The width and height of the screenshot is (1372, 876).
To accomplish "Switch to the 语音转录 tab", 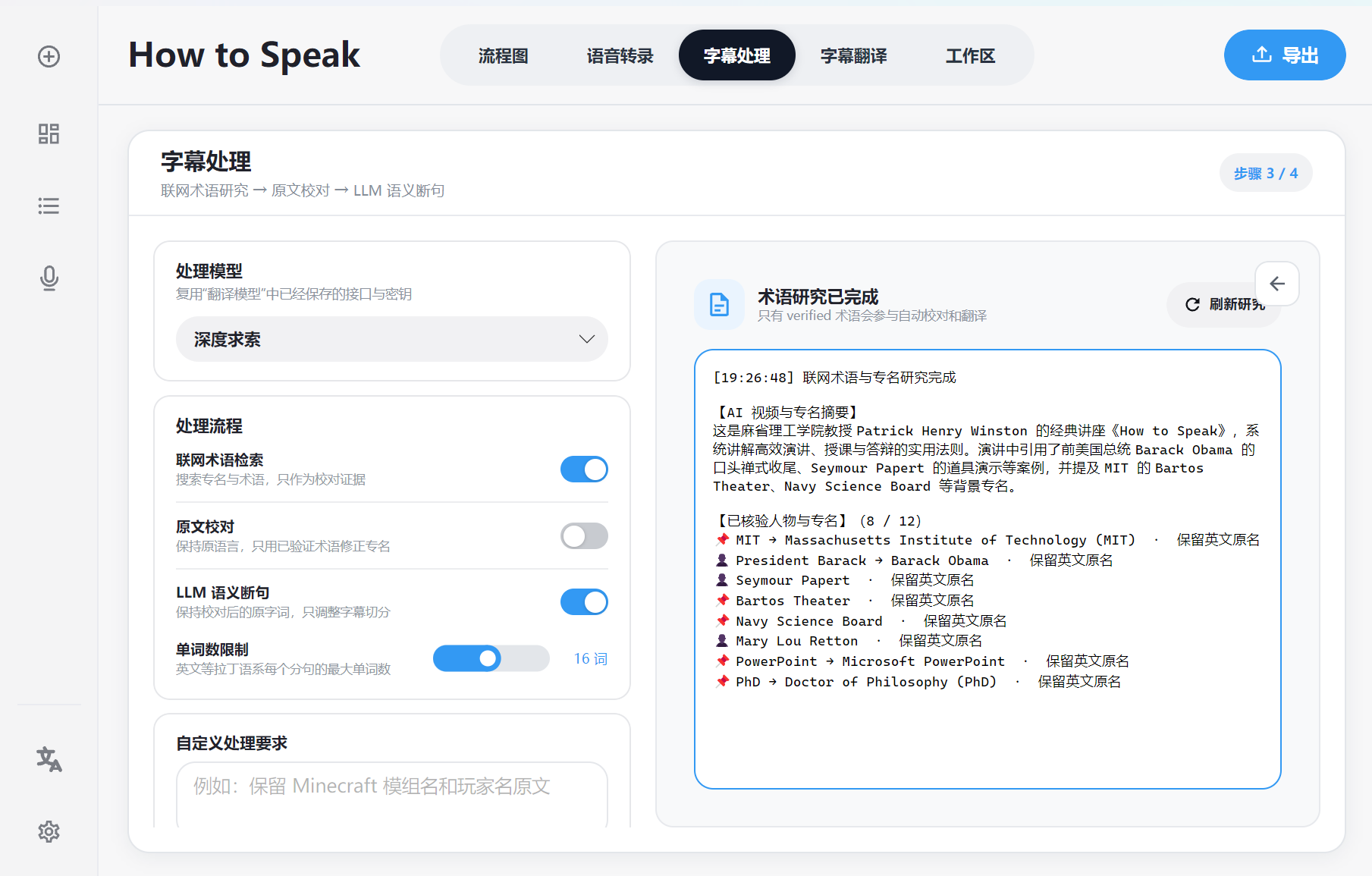I will 620,55.
